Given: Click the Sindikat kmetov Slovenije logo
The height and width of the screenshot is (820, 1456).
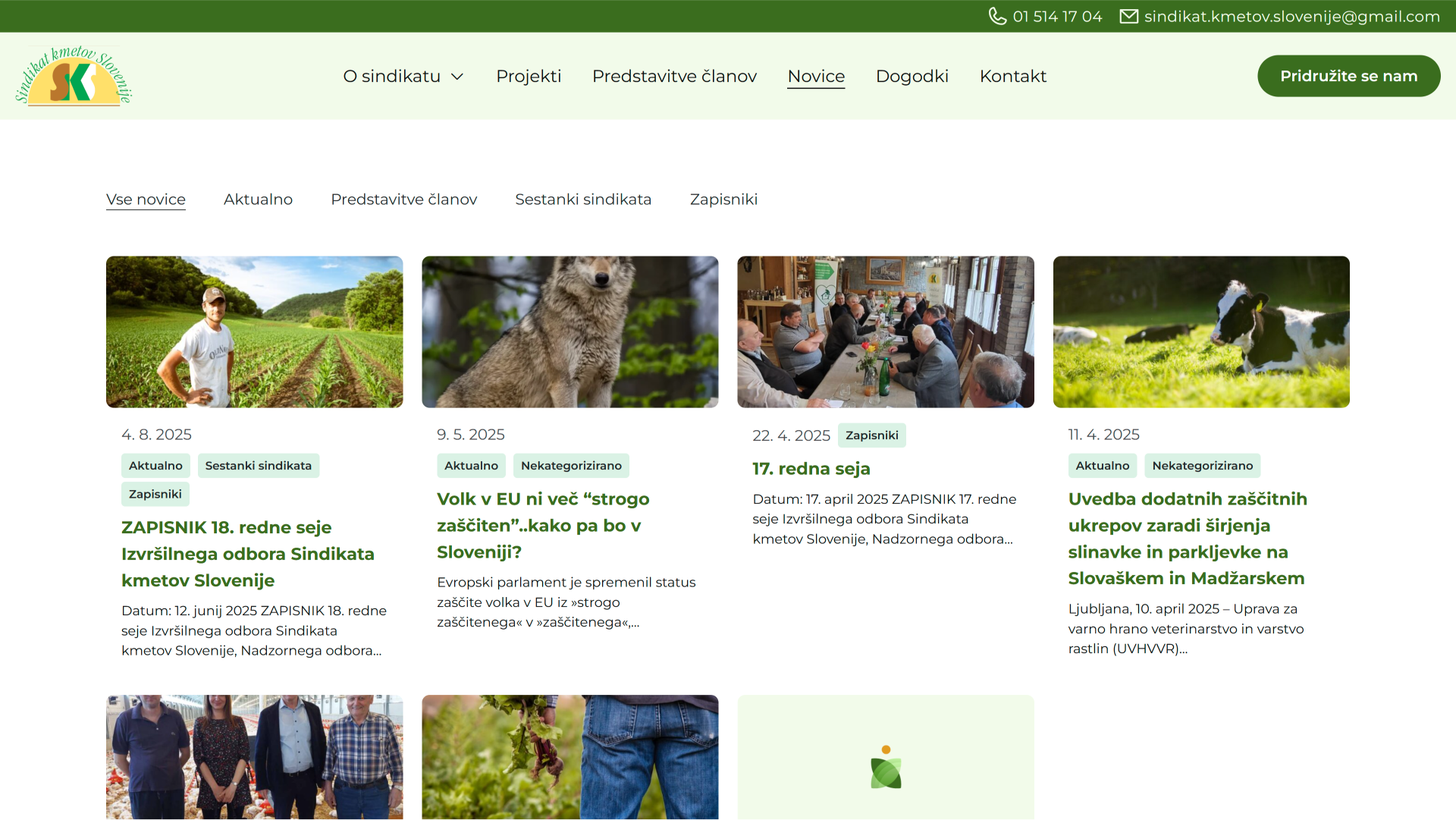Looking at the screenshot, I should click(74, 76).
